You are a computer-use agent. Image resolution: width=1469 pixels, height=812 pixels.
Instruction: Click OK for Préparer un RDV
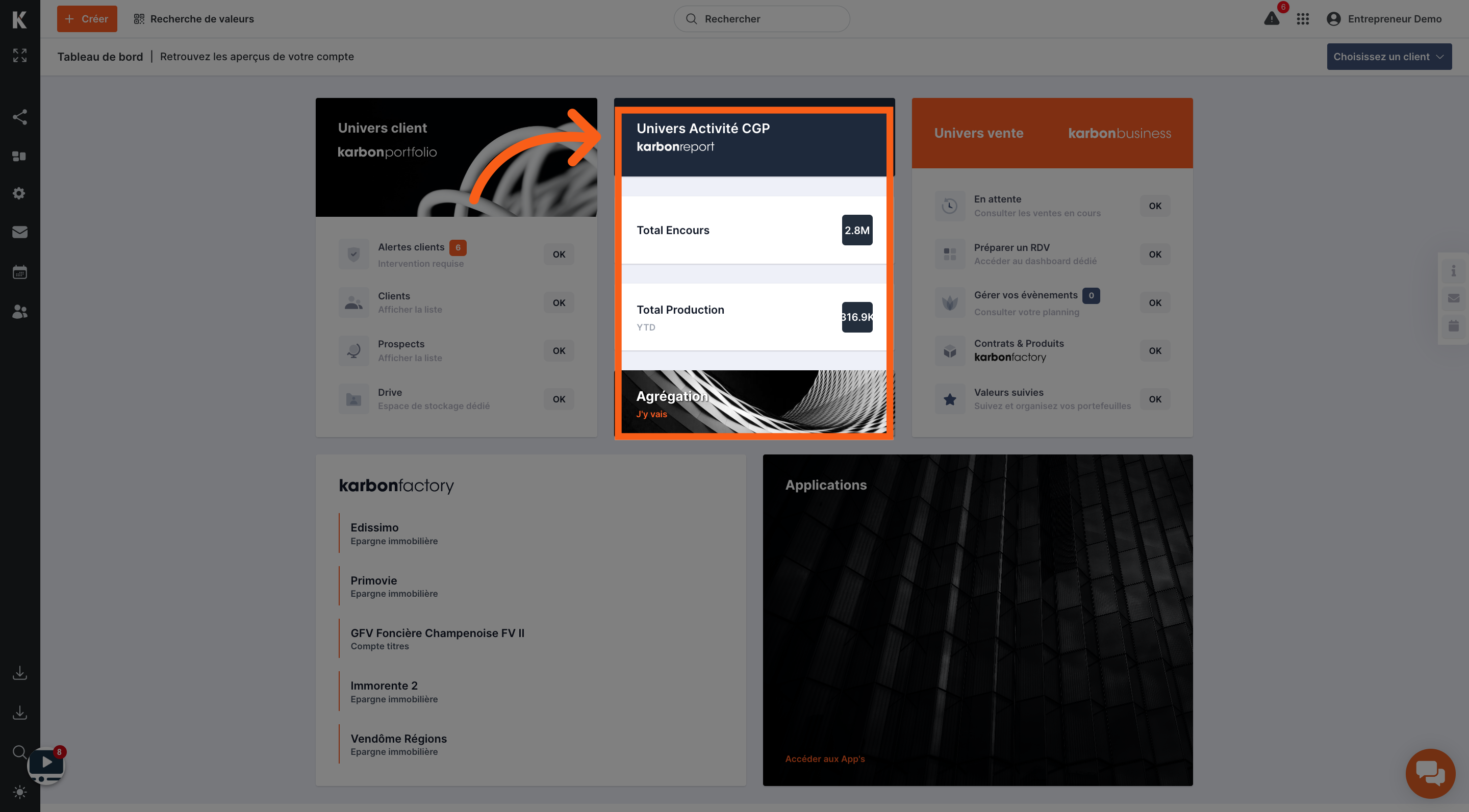tap(1155, 255)
